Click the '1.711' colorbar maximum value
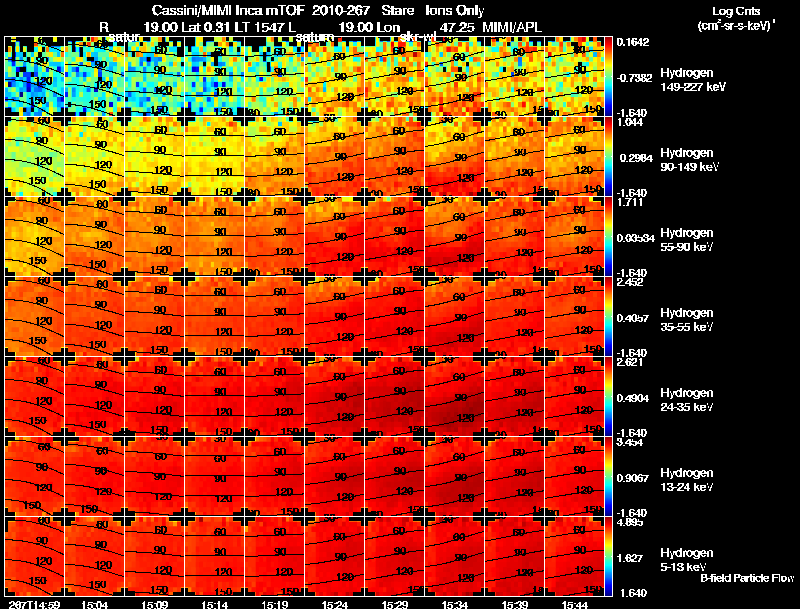800x609 pixels. 630,202
